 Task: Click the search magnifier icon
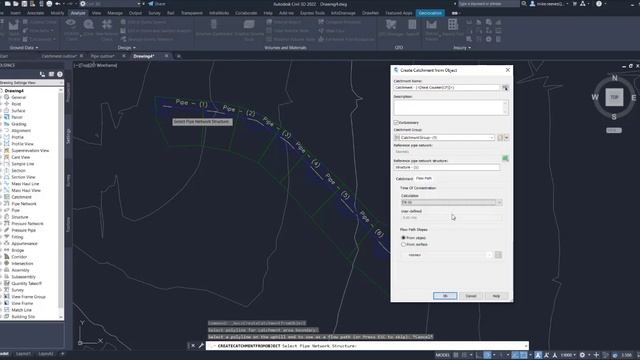(524, 4)
